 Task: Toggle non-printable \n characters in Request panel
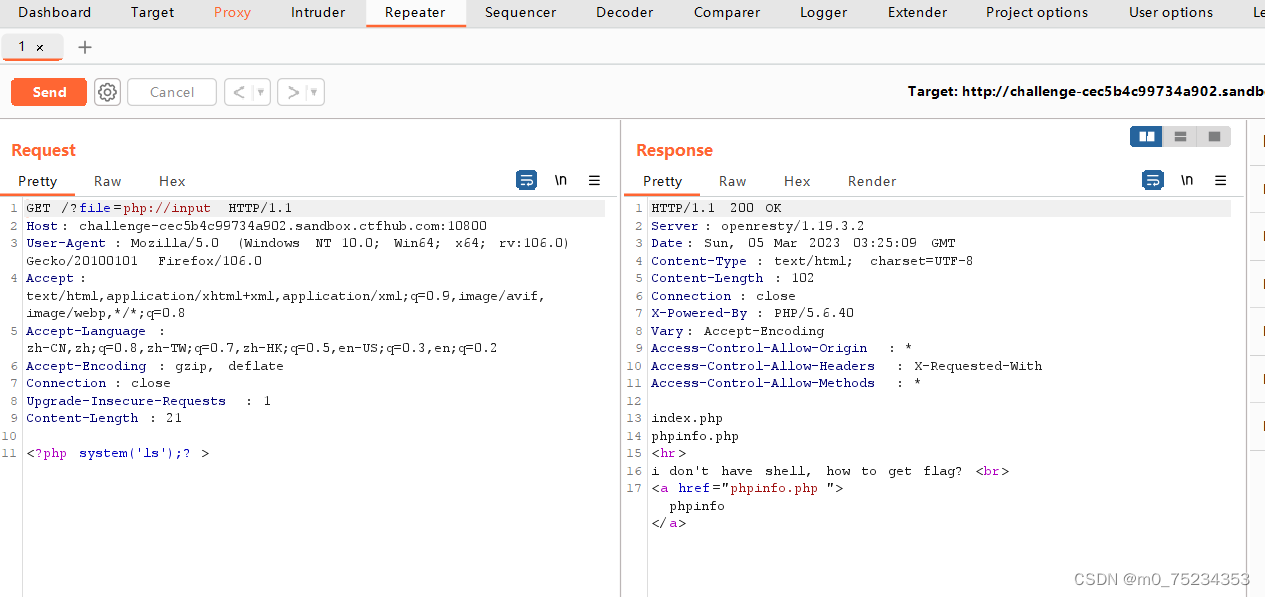(x=561, y=180)
